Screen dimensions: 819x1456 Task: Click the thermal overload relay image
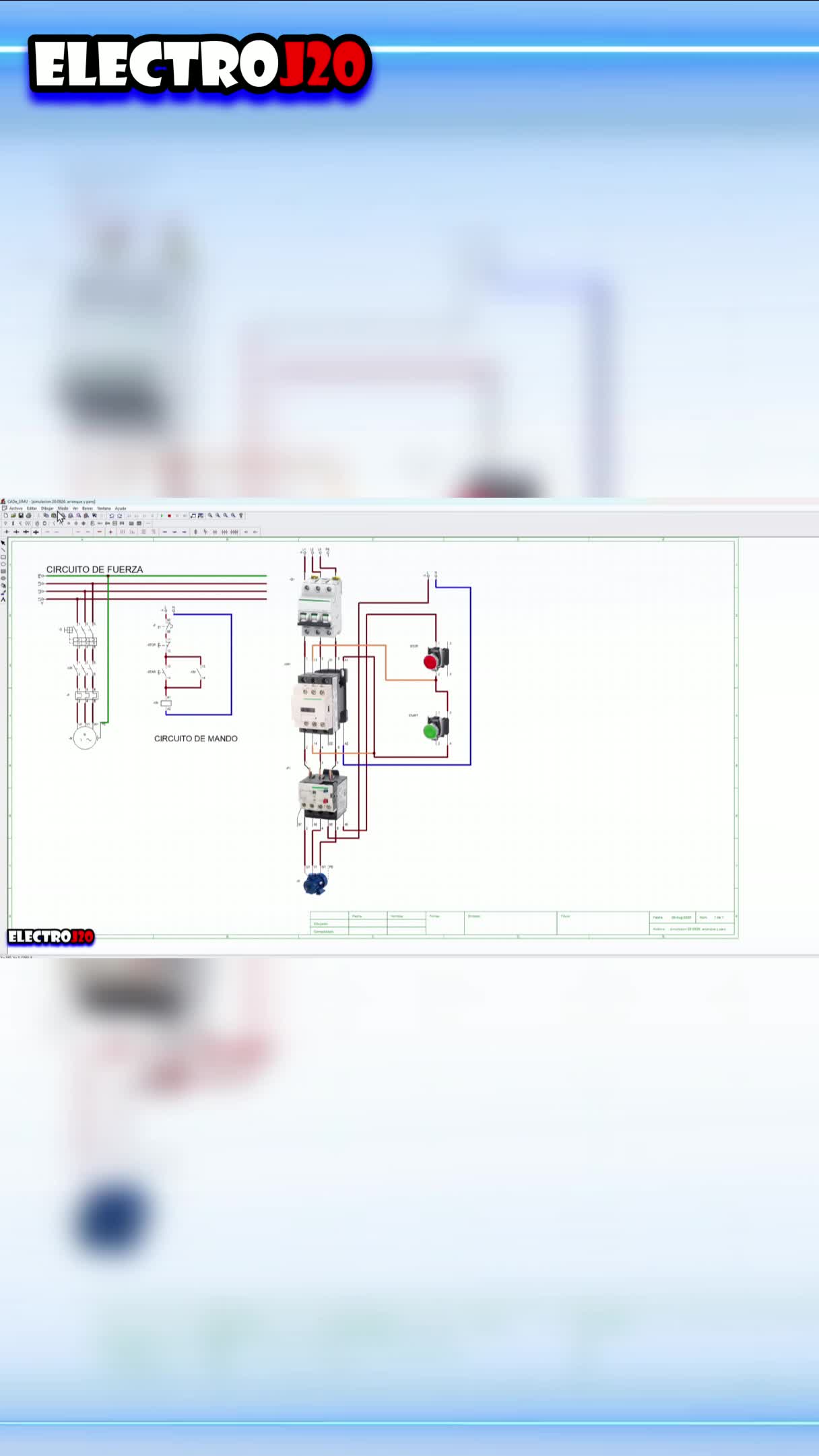[x=323, y=795]
